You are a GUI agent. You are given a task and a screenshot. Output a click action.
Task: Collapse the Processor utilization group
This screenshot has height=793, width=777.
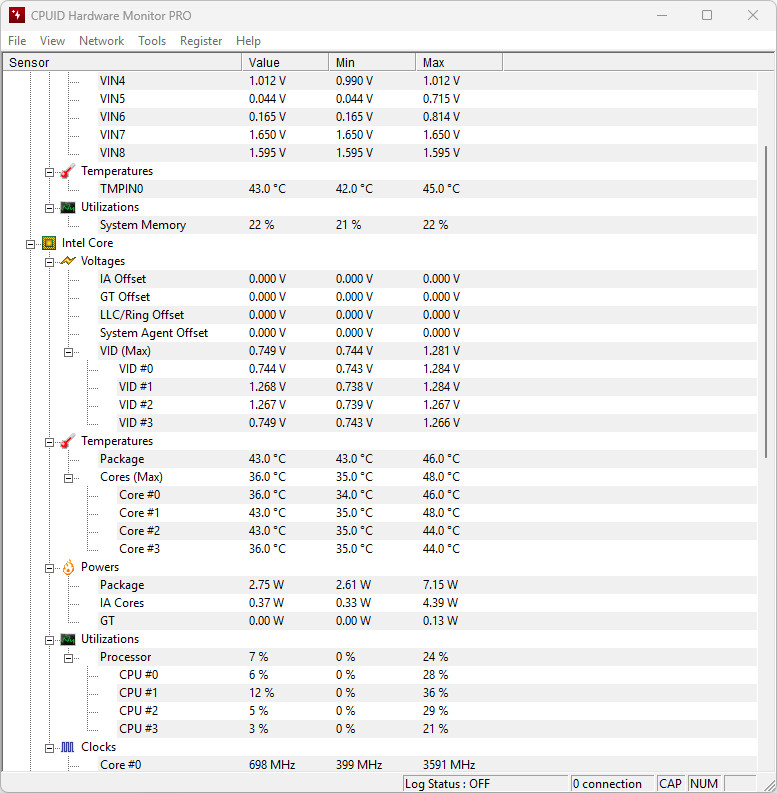click(69, 657)
